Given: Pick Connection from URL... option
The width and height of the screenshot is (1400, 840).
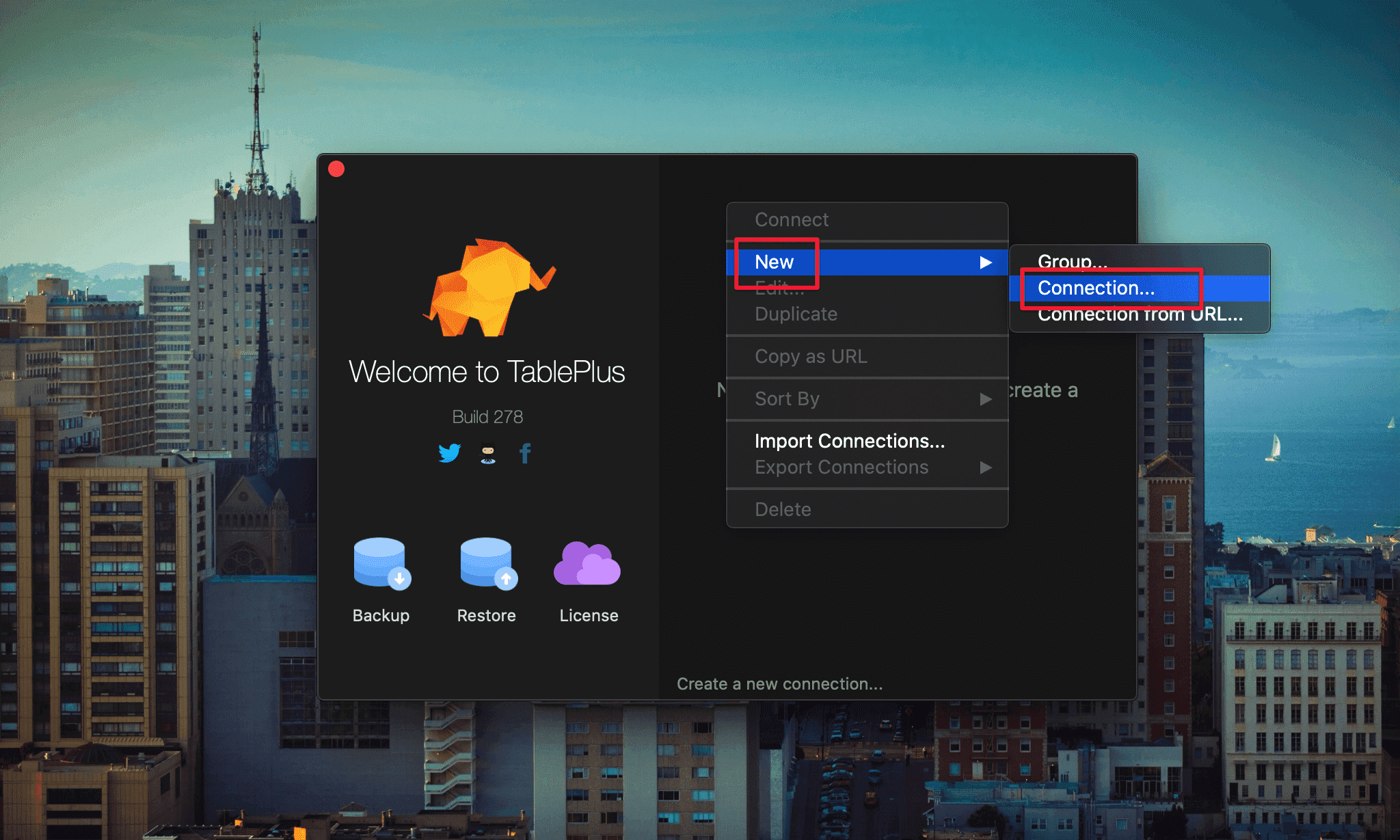Looking at the screenshot, I should click(1140, 314).
